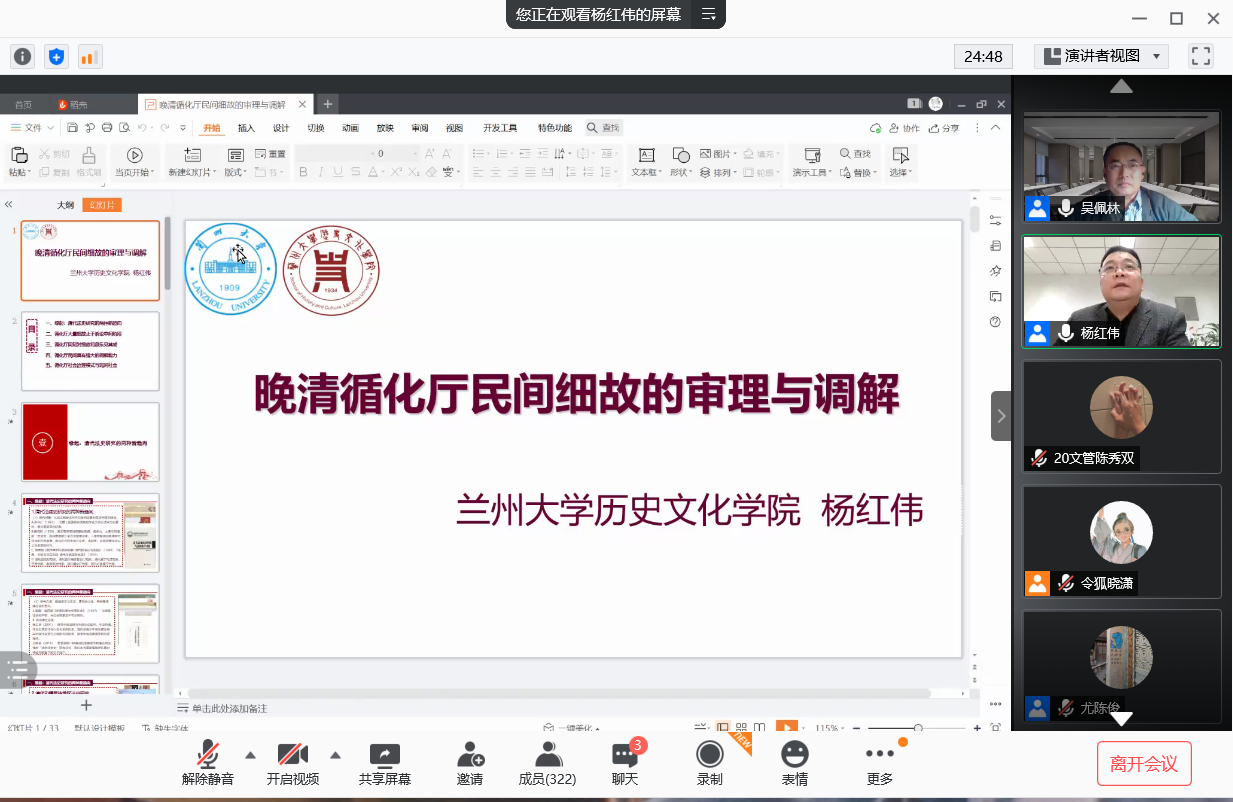
Task: Open the meeting info icon
Action: (22, 57)
